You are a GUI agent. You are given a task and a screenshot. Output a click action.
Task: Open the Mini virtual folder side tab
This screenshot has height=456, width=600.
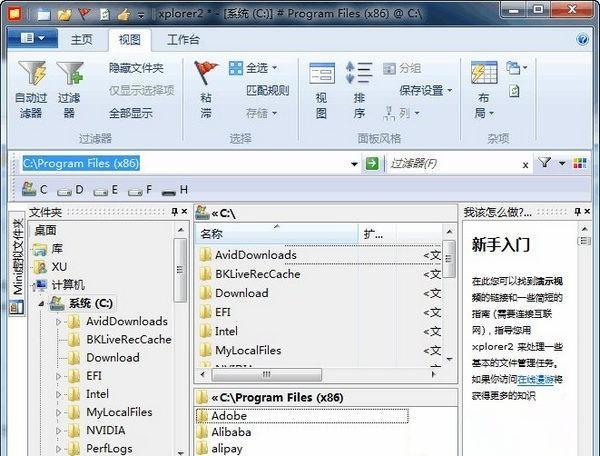point(17,263)
